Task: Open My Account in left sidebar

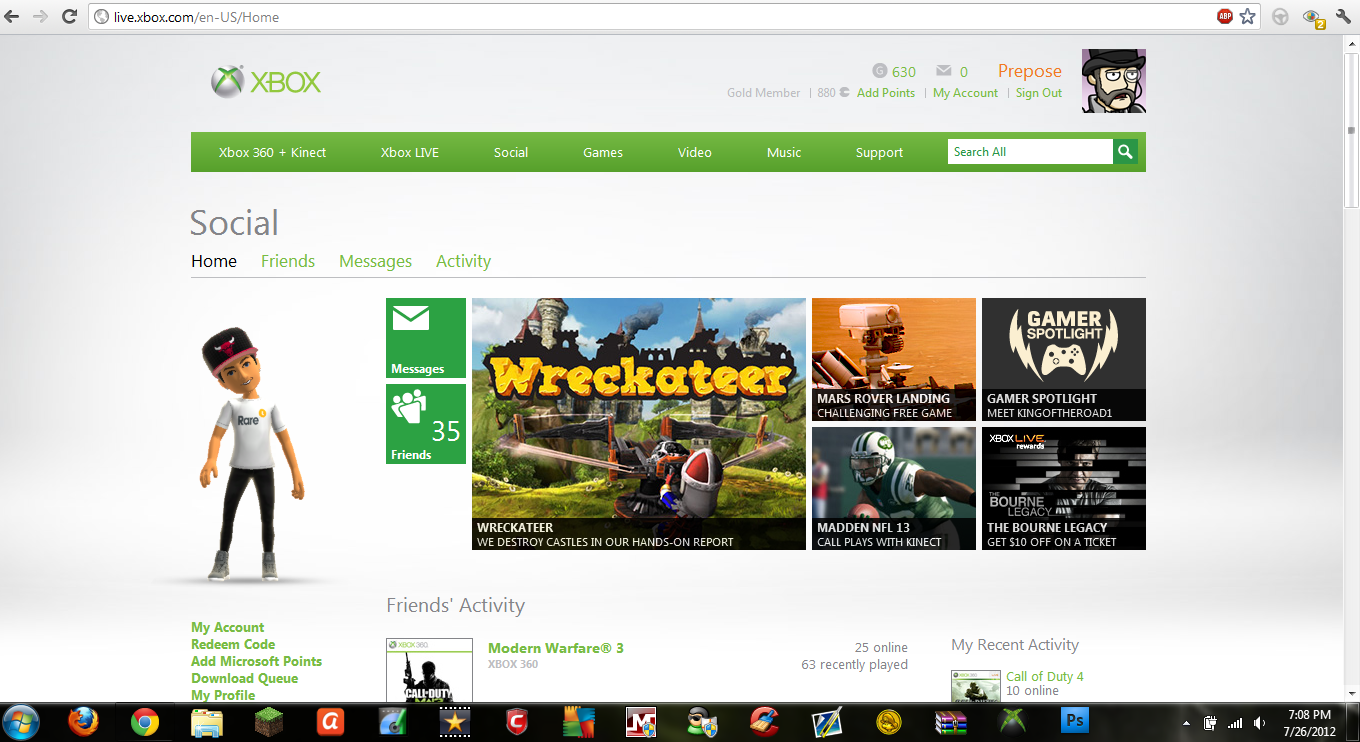Action: 228,627
